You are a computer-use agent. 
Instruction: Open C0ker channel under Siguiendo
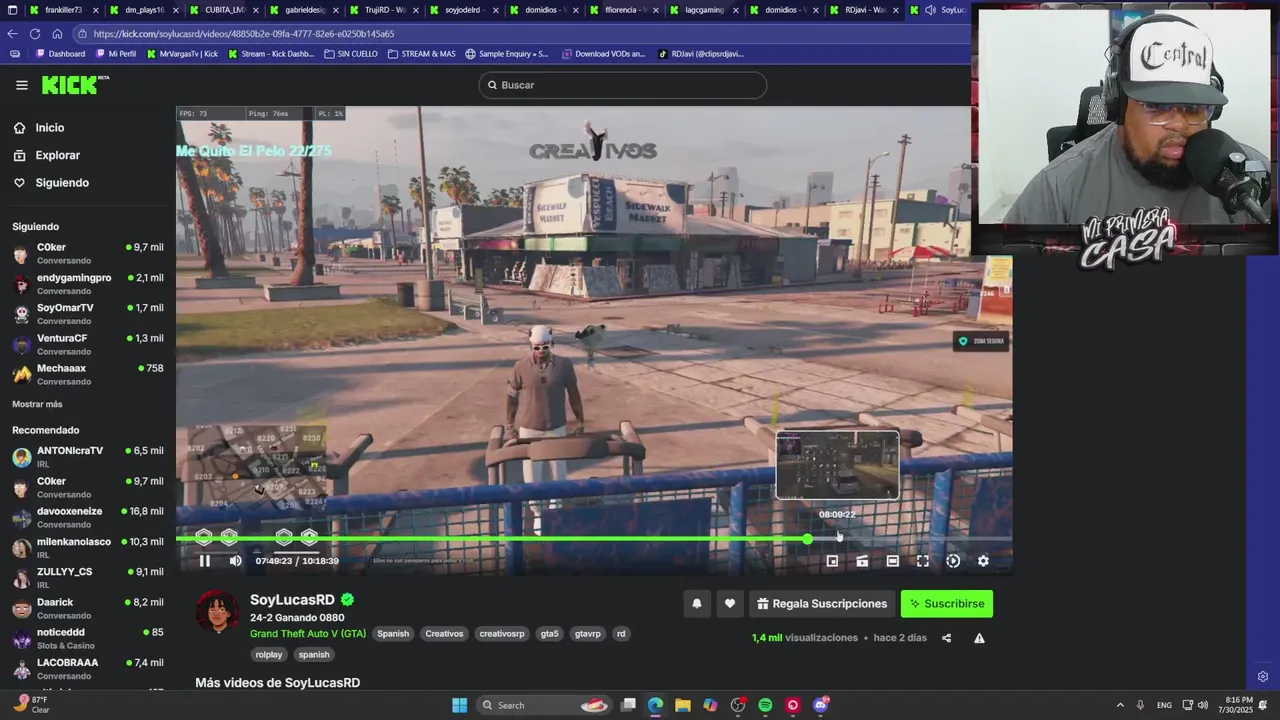pyautogui.click(x=88, y=253)
